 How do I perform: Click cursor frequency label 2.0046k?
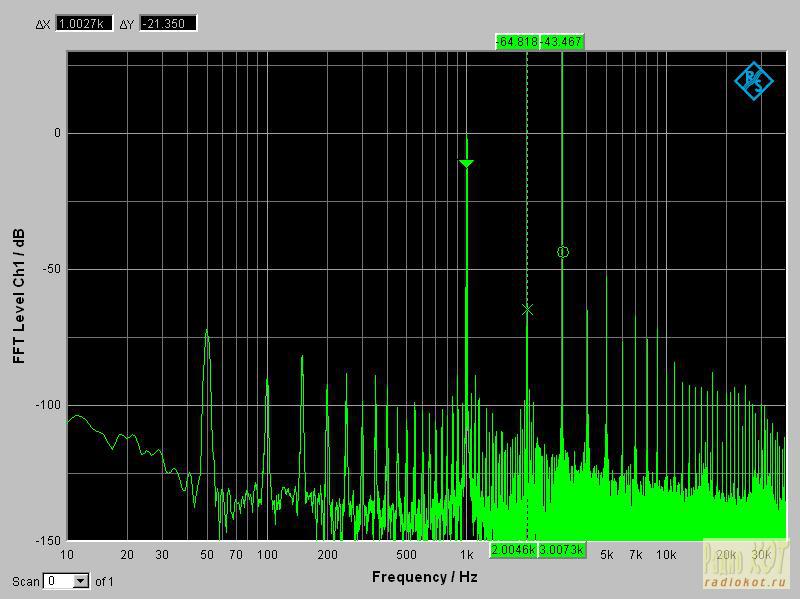[x=513, y=550]
